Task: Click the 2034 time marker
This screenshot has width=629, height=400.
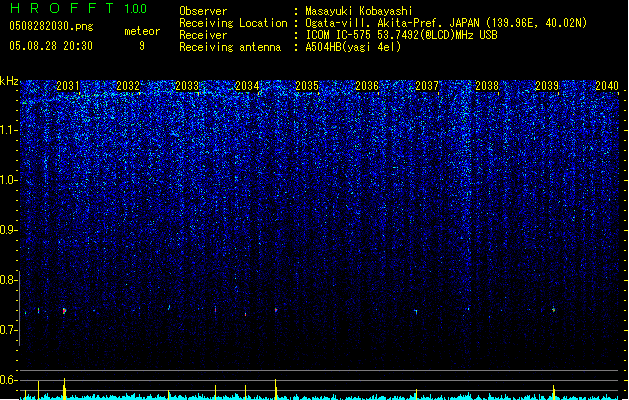Action: click(x=247, y=86)
